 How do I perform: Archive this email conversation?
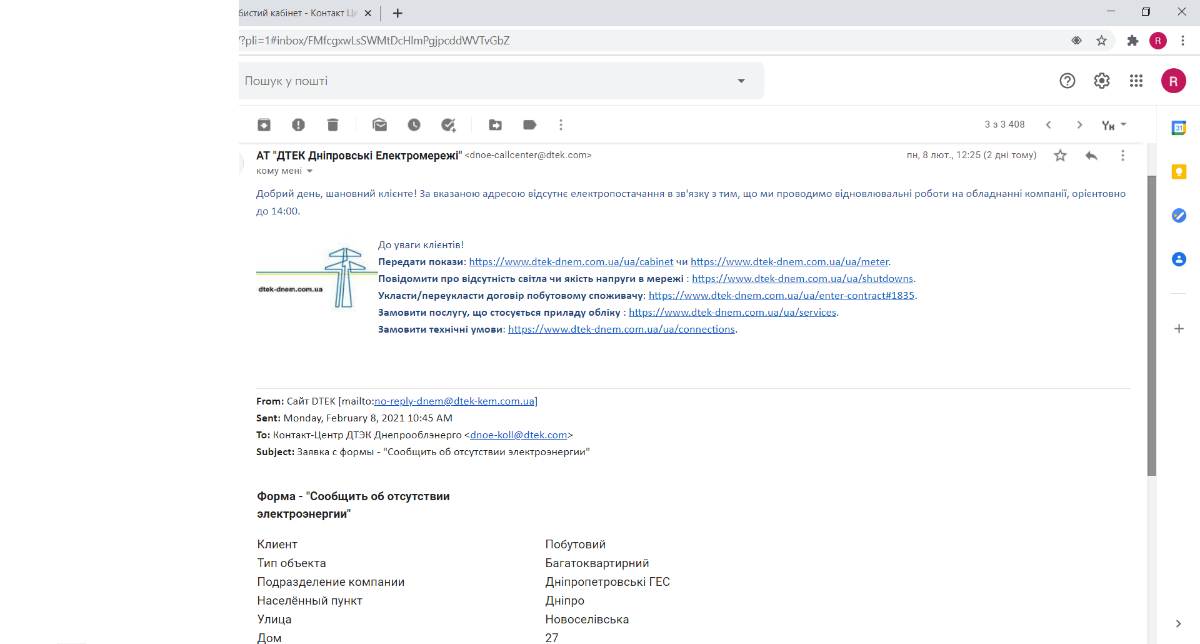click(x=264, y=125)
